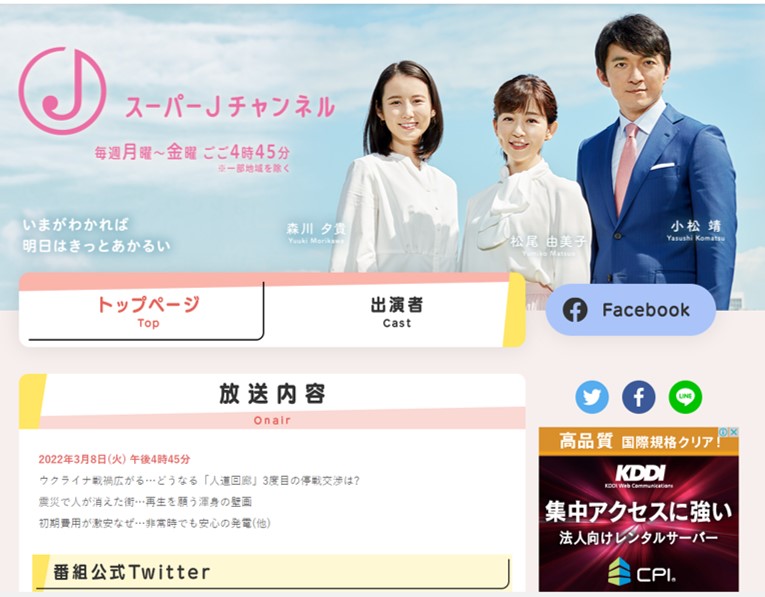
Task: Close the KDDI ad with X icon
Action: pyautogui.click(x=733, y=432)
